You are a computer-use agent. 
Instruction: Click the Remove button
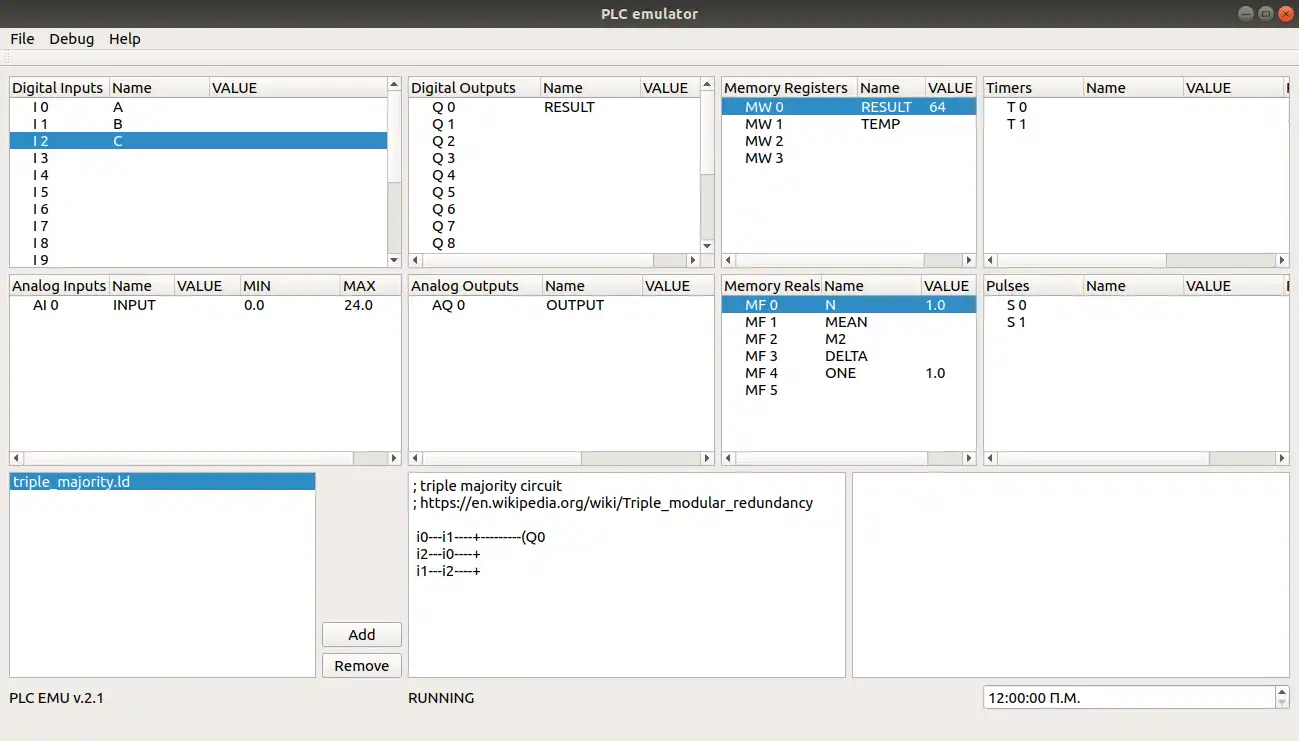(x=361, y=666)
